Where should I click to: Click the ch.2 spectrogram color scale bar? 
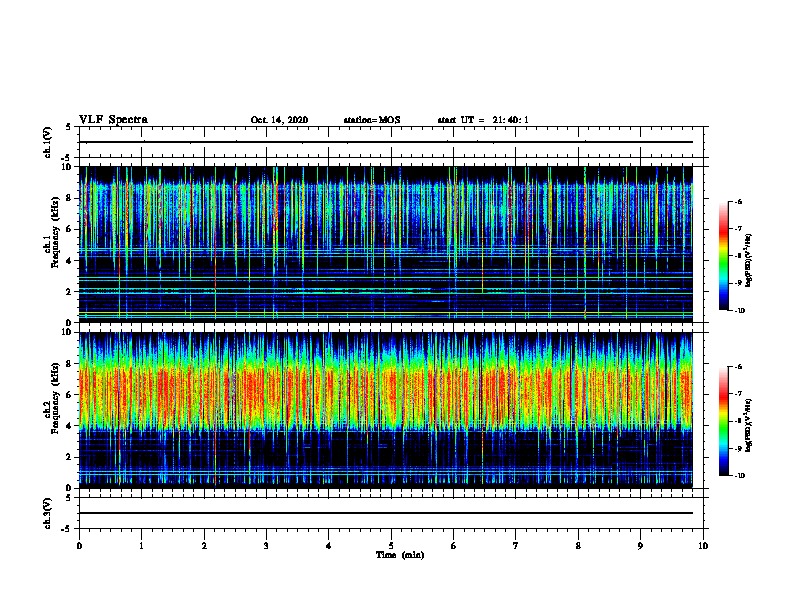[x=724, y=421]
